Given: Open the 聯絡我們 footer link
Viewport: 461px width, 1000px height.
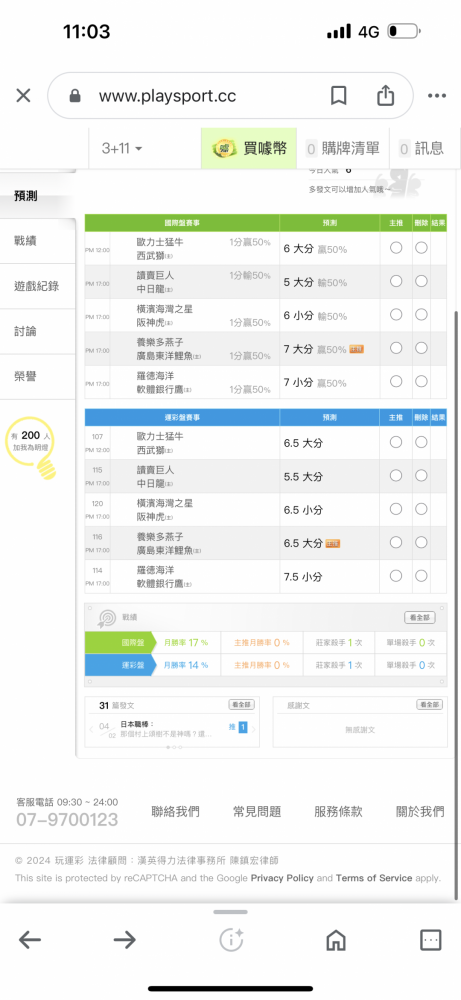Looking at the screenshot, I should pos(175,811).
